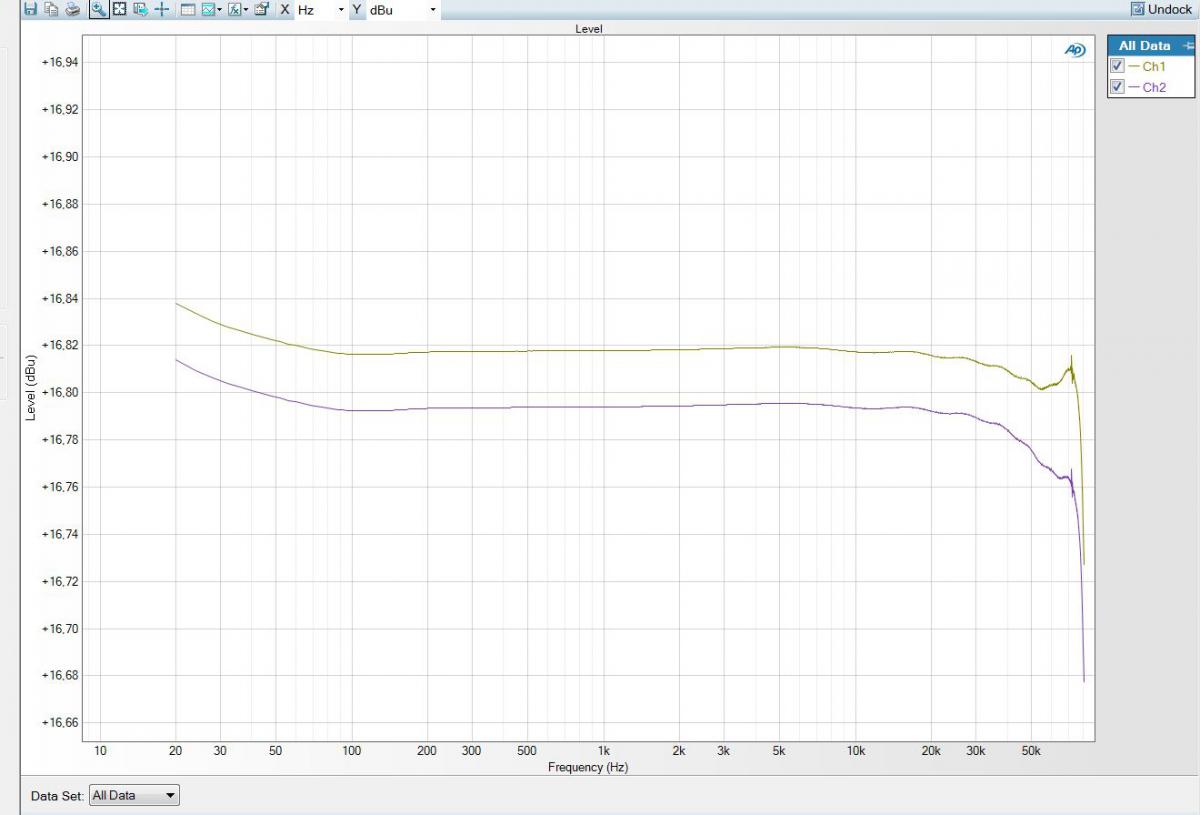This screenshot has width=1200, height=815.
Task: Open arrow beside the graph view icon
Action: [220, 9]
